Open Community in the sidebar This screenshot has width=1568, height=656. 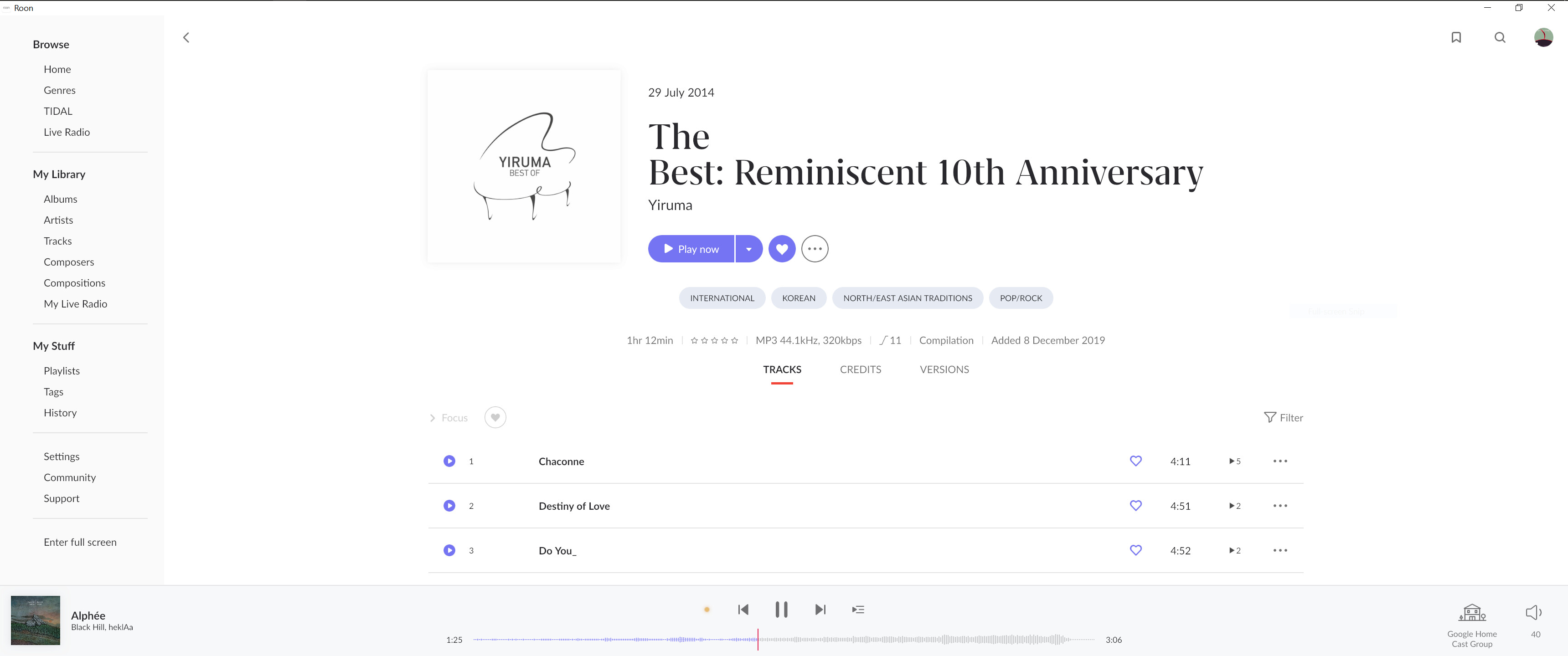point(69,478)
